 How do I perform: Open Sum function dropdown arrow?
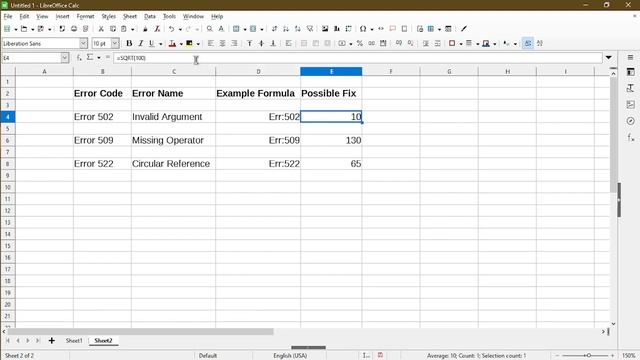point(99,58)
